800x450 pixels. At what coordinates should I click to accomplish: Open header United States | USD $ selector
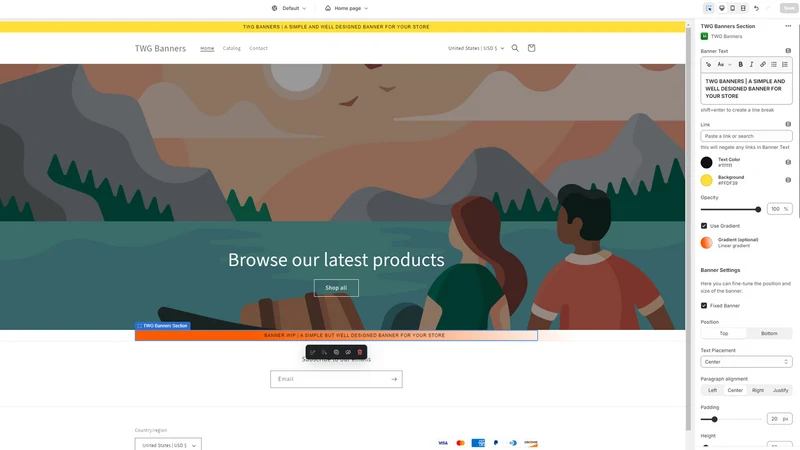[x=476, y=48]
